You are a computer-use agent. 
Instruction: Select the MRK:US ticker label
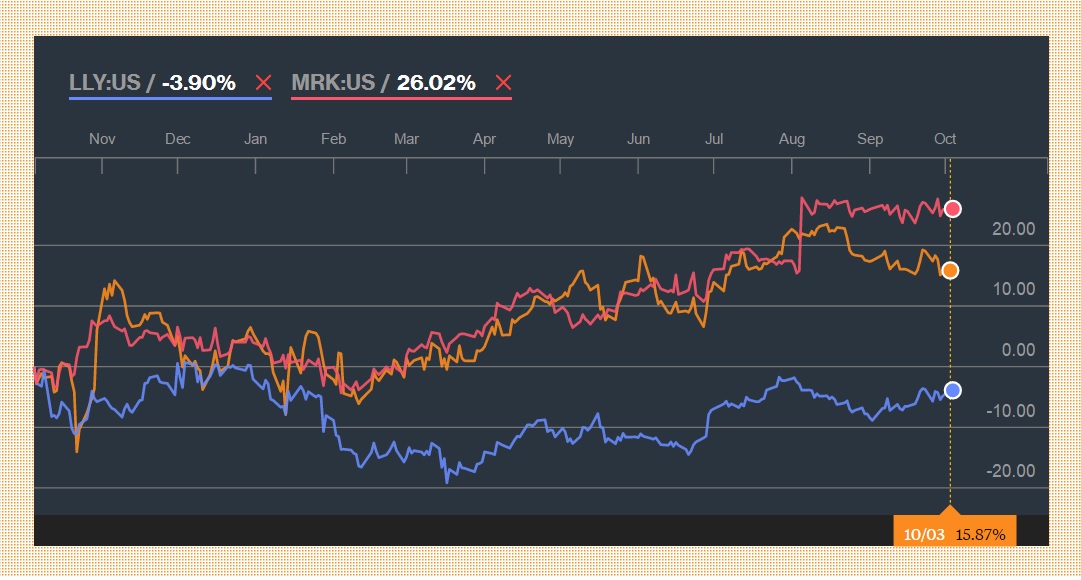(333, 83)
